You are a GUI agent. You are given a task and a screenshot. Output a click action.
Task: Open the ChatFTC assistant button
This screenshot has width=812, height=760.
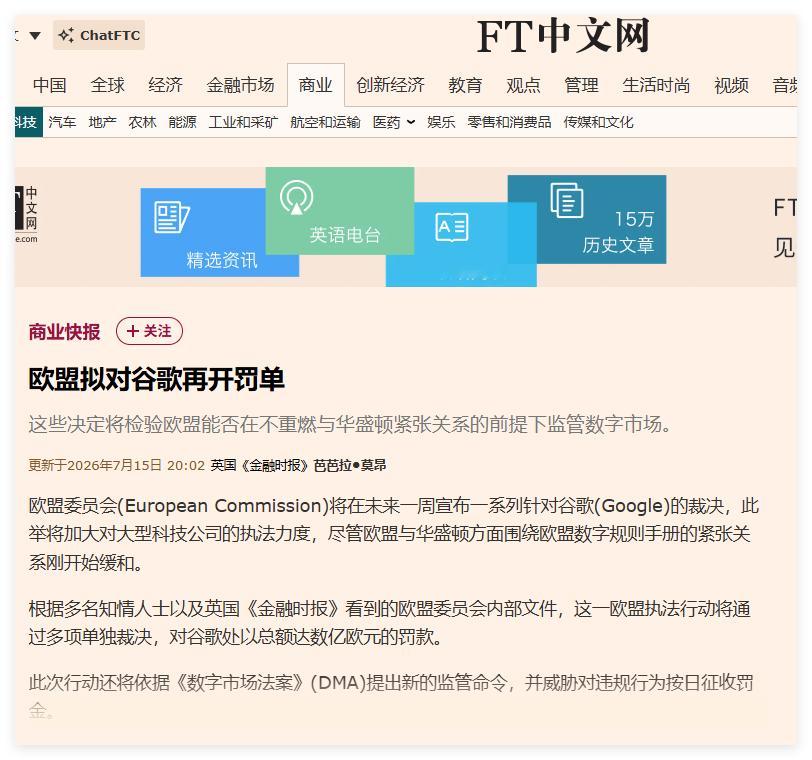(x=98, y=35)
